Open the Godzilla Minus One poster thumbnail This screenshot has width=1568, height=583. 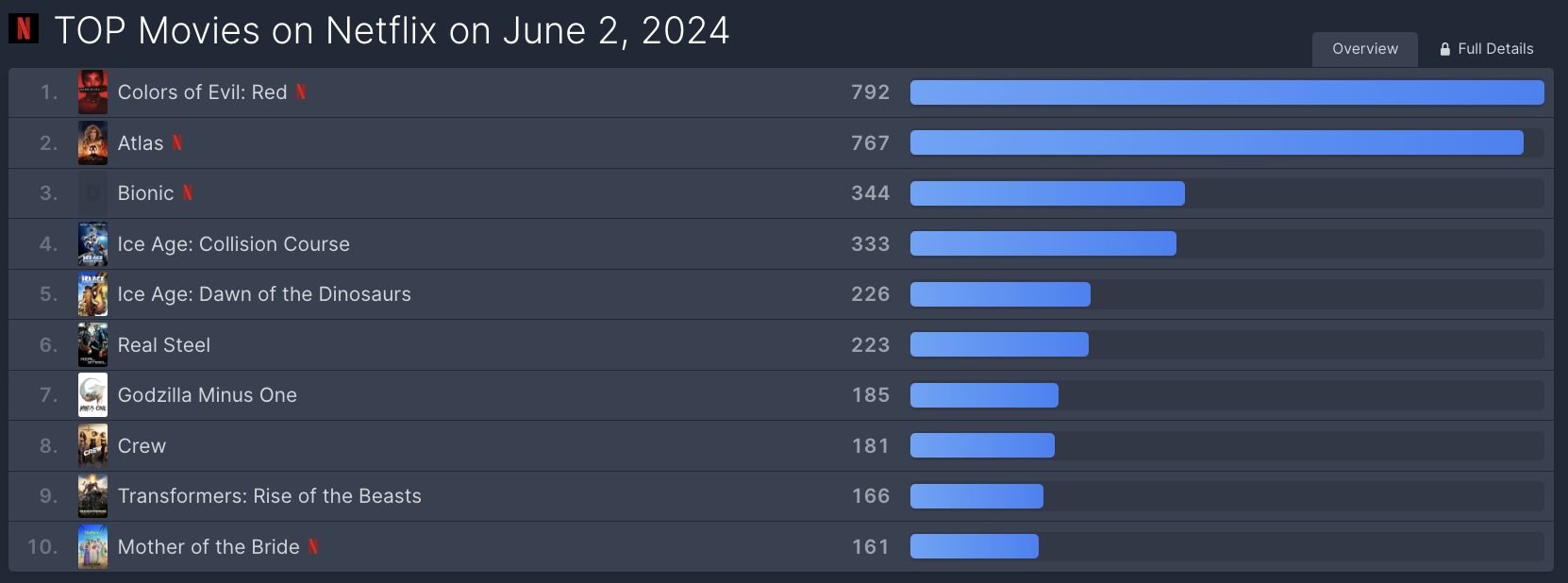pyautogui.click(x=92, y=395)
